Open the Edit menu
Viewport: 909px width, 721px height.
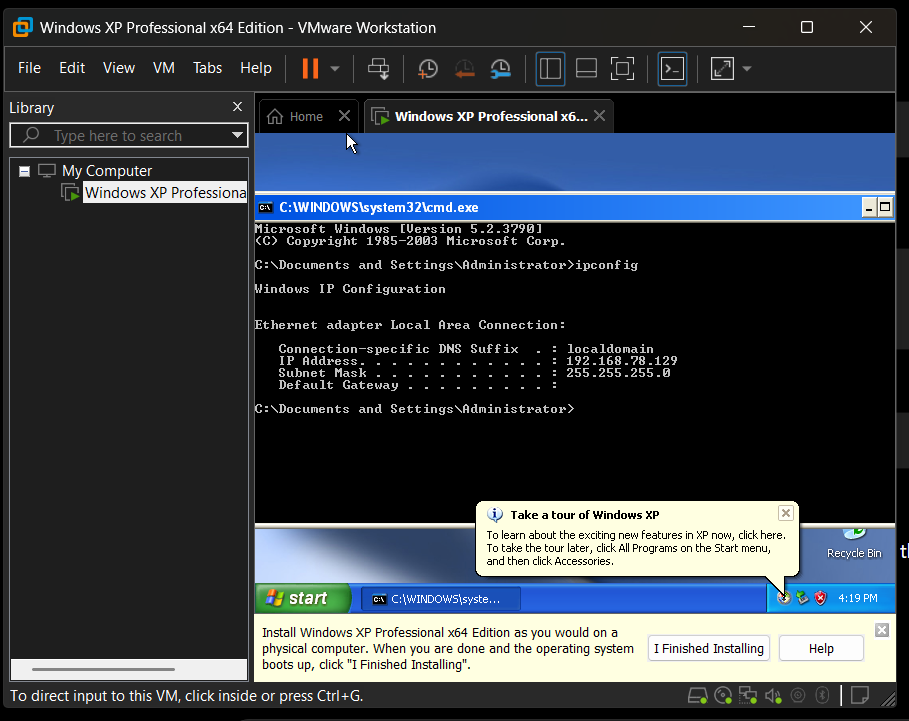(x=72, y=68)
